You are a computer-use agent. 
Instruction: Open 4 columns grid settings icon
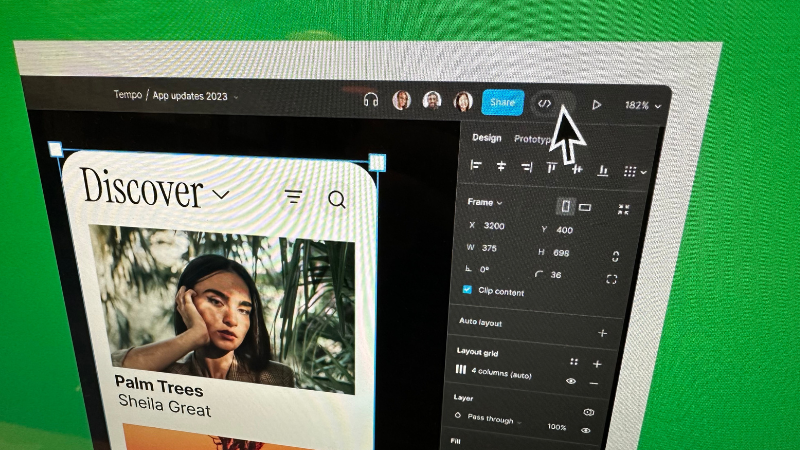(461, 369)
